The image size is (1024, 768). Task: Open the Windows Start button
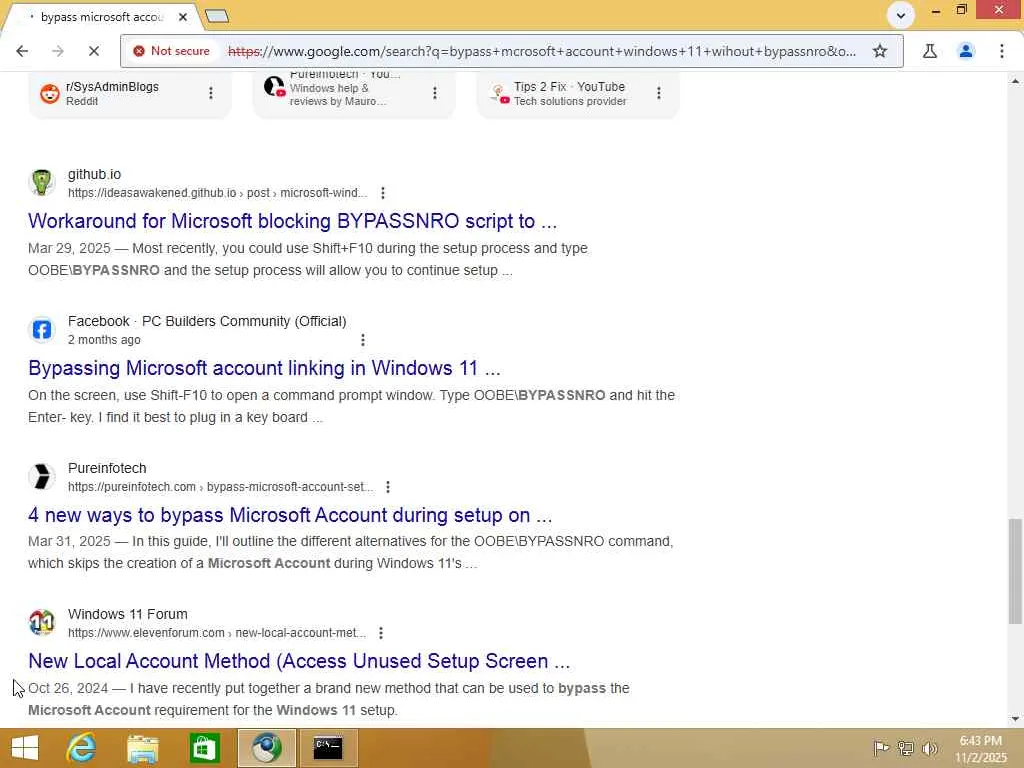click(x=25, y=748)
